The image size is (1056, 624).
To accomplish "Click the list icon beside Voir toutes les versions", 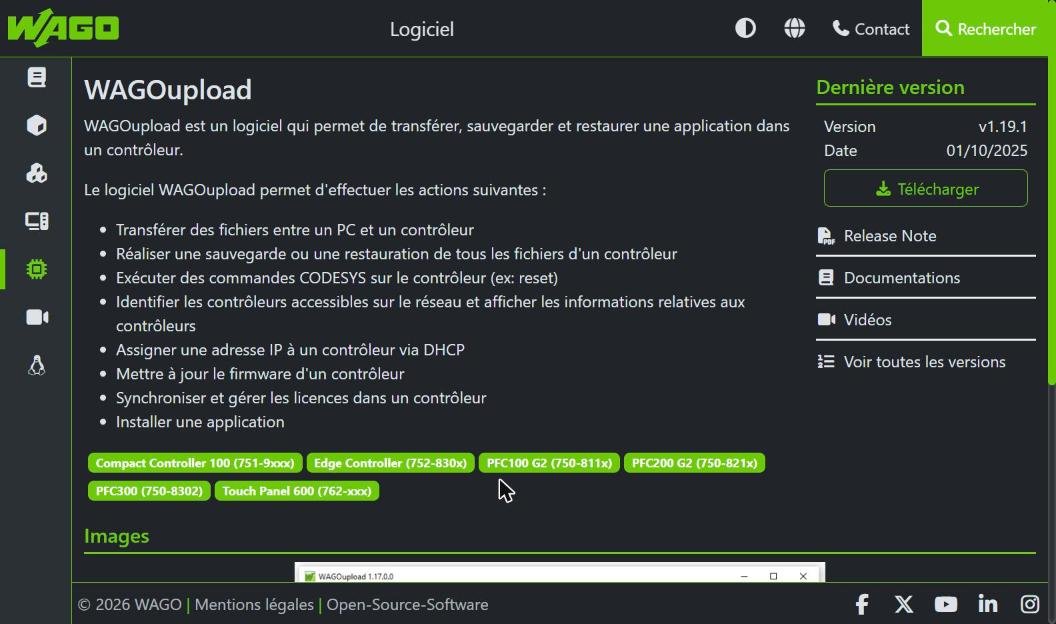I will (826, 361).
